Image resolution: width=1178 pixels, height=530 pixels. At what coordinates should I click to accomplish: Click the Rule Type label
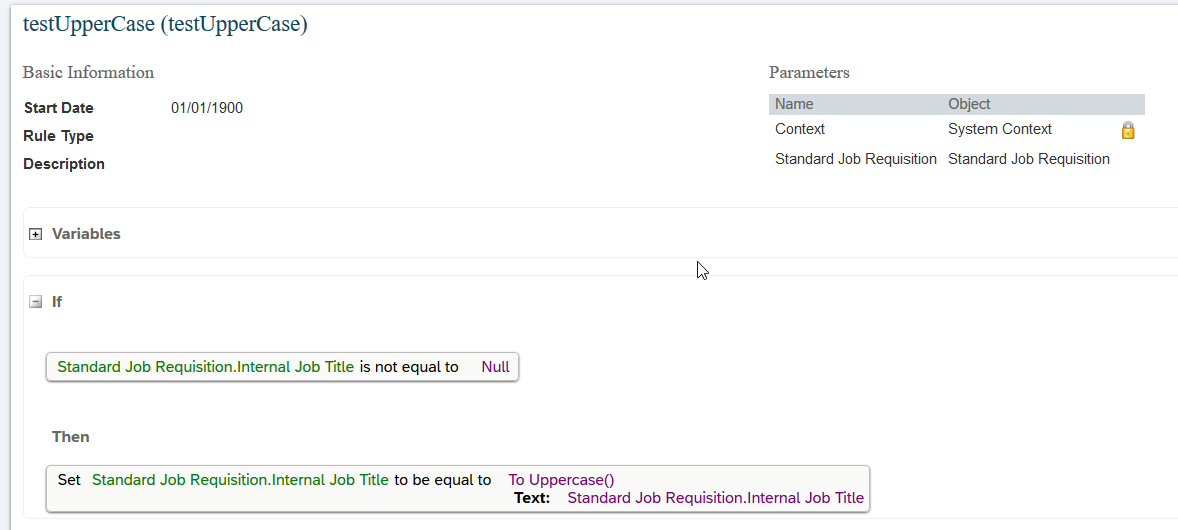(x=58, y=136)
